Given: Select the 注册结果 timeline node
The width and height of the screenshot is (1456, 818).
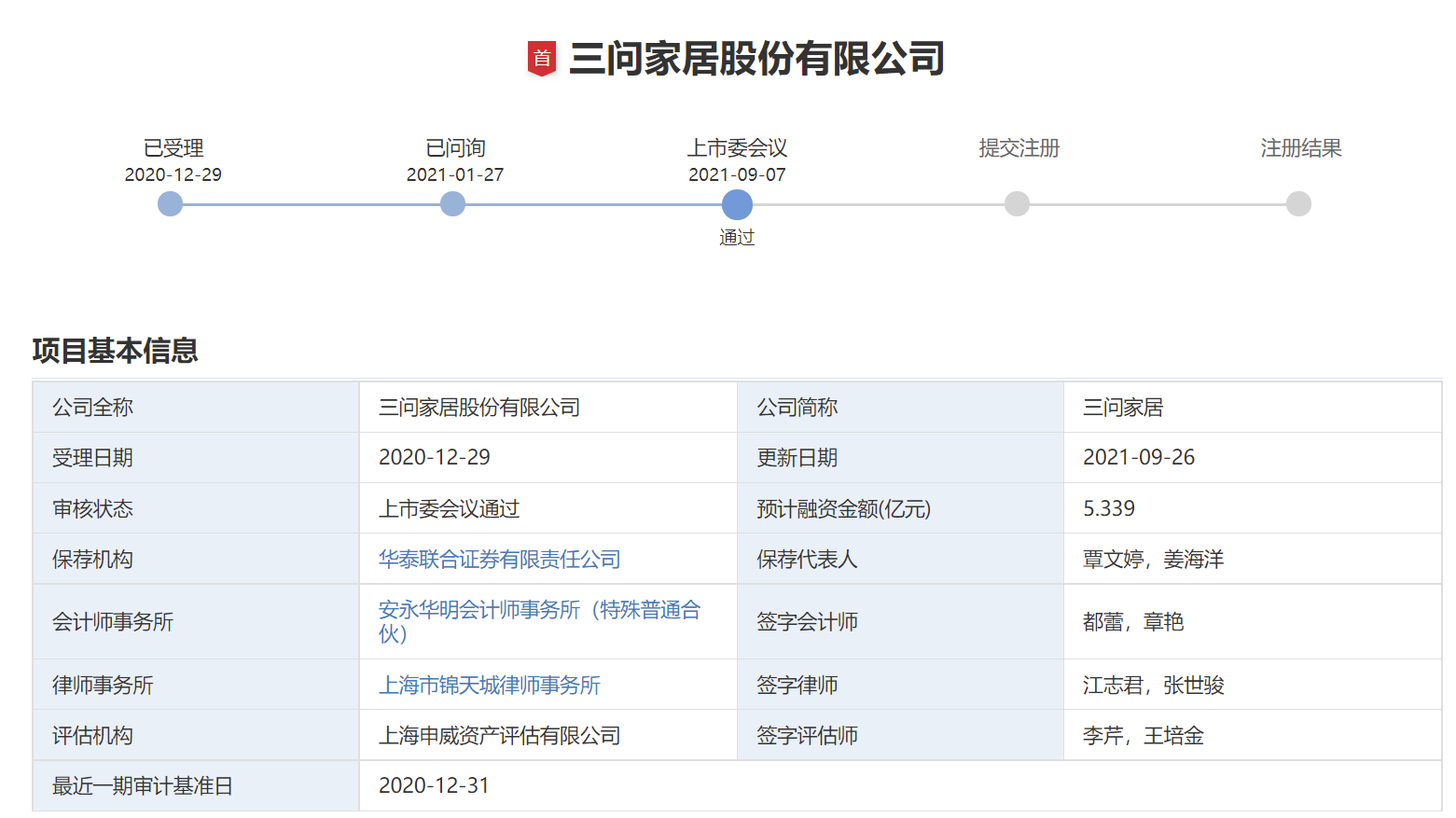Looking at the screenshot, I should click(1298, 203).
